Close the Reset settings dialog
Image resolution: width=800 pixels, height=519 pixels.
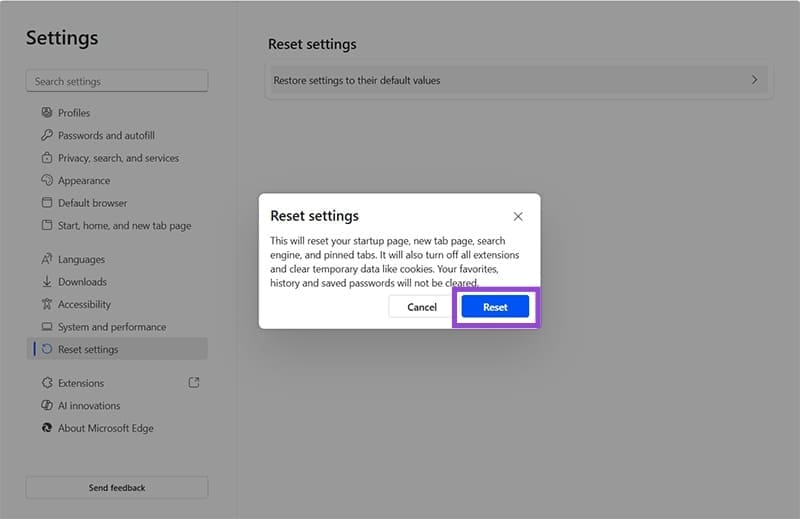pos(517,216)
